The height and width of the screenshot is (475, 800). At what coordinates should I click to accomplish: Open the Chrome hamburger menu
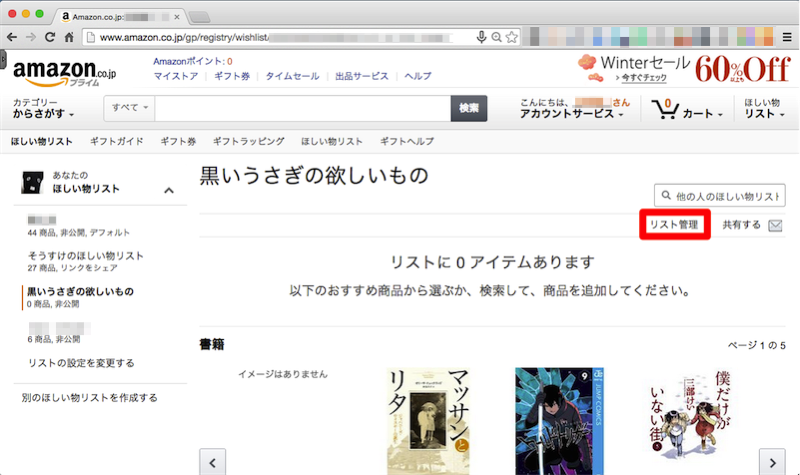[787, 37]
